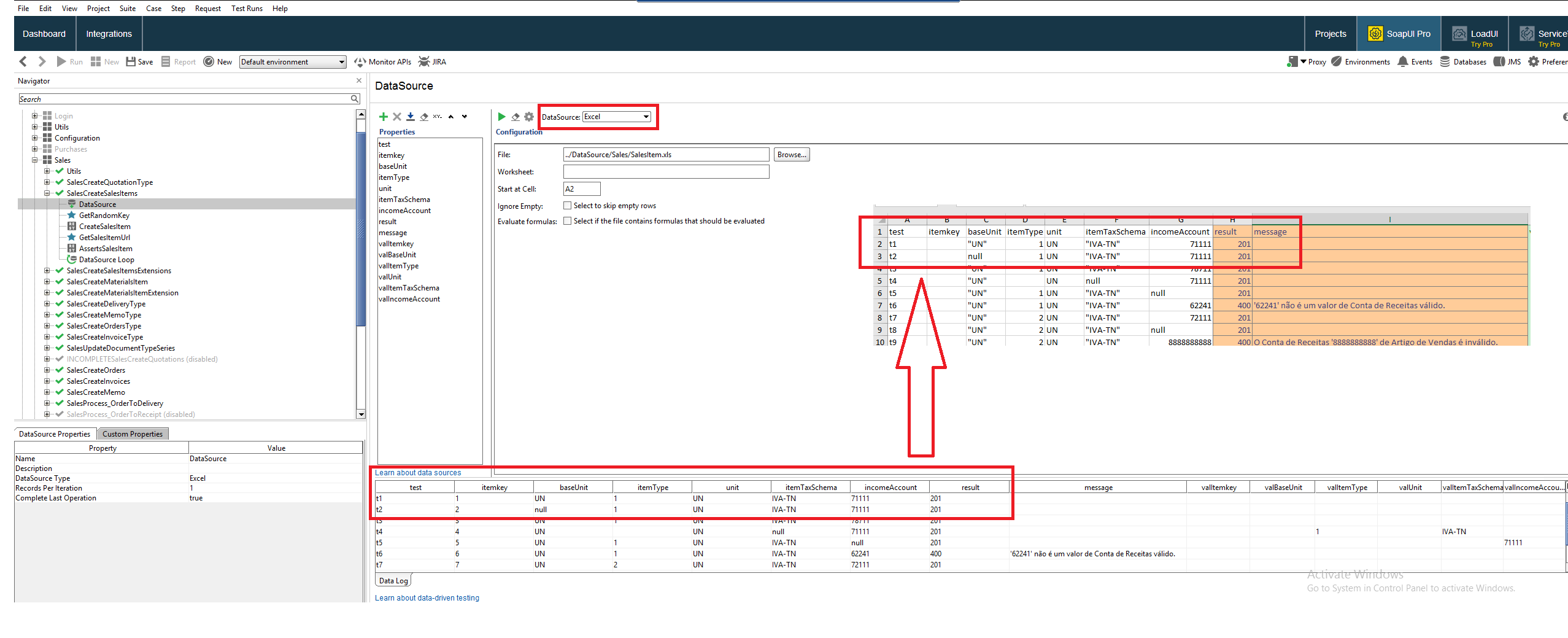
Task: Move the selected property down
Action: 465,117
